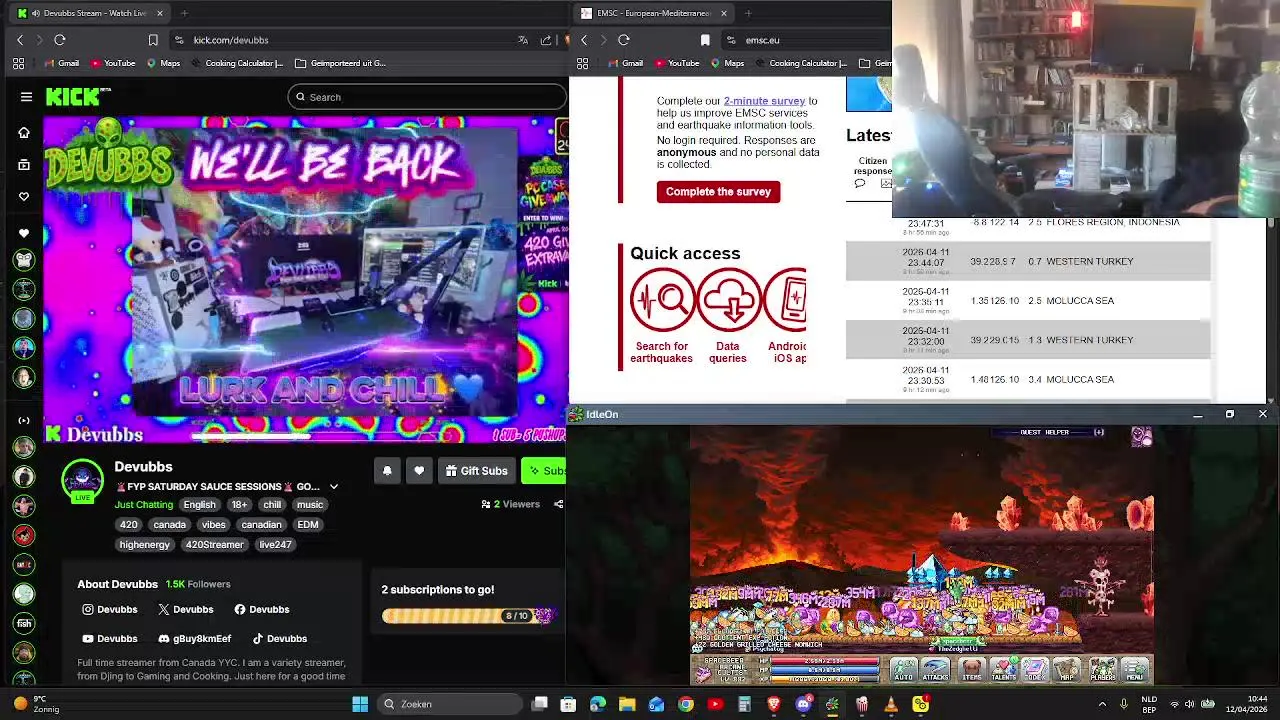Open new tab in Kick browser window
1280x720 pixels.
[184, 13]
